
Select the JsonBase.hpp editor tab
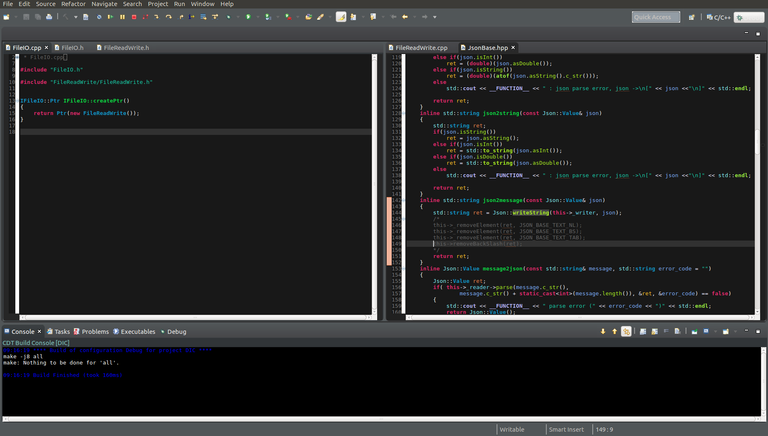pos(484,48)
